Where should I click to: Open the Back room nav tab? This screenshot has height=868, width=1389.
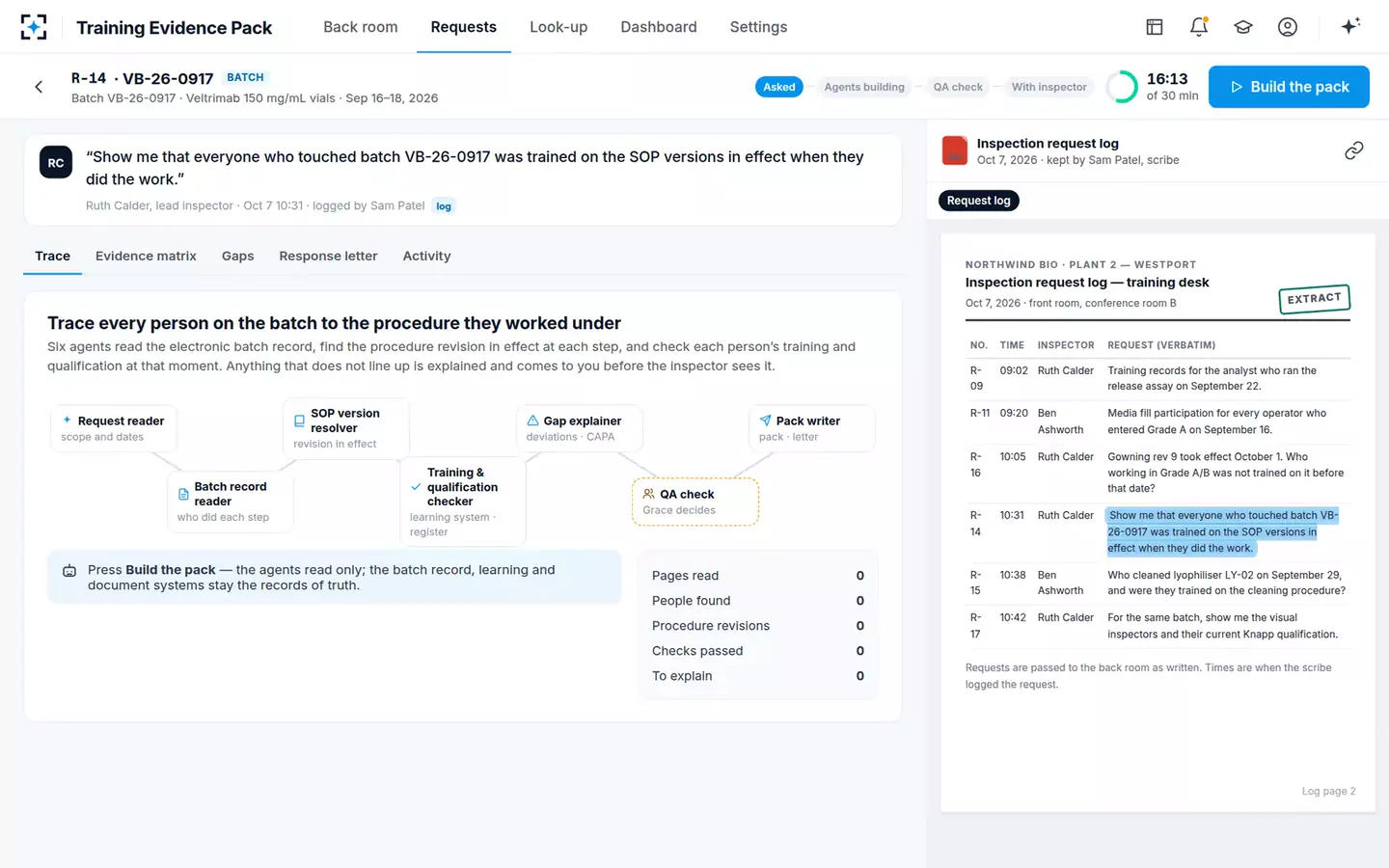[361, 27]
